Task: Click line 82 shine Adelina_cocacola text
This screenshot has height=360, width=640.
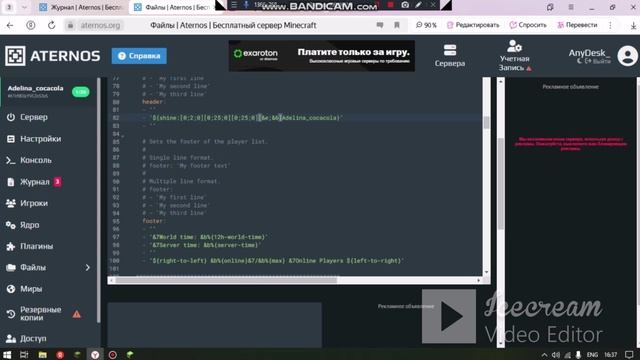Action: pyautogui.click(x=246, y=118)
